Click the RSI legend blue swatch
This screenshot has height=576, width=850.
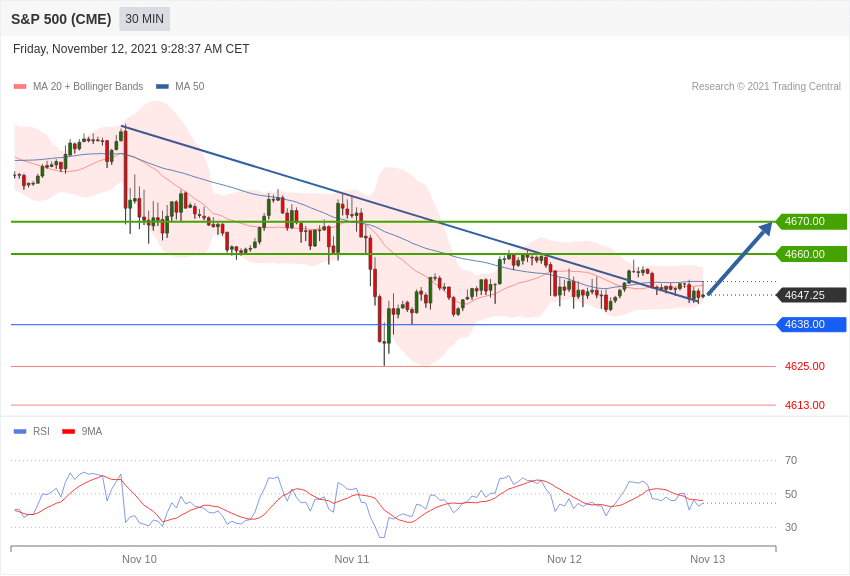point(20,431)
